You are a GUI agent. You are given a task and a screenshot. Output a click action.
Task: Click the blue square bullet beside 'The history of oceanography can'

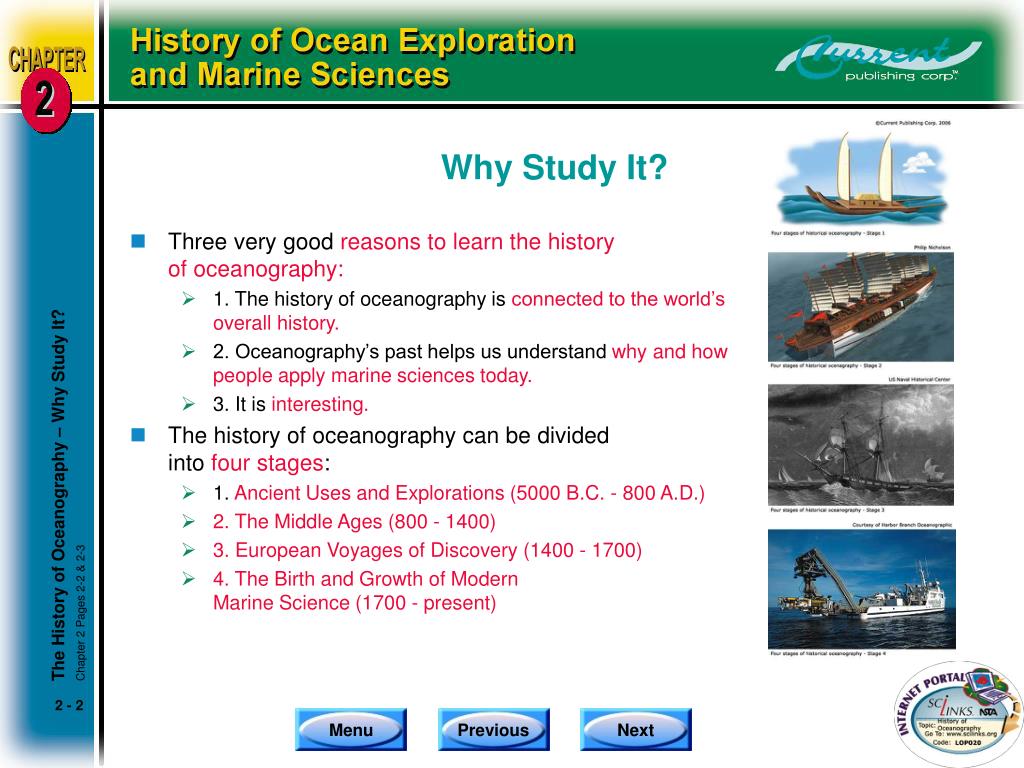(x=138, y=435)
